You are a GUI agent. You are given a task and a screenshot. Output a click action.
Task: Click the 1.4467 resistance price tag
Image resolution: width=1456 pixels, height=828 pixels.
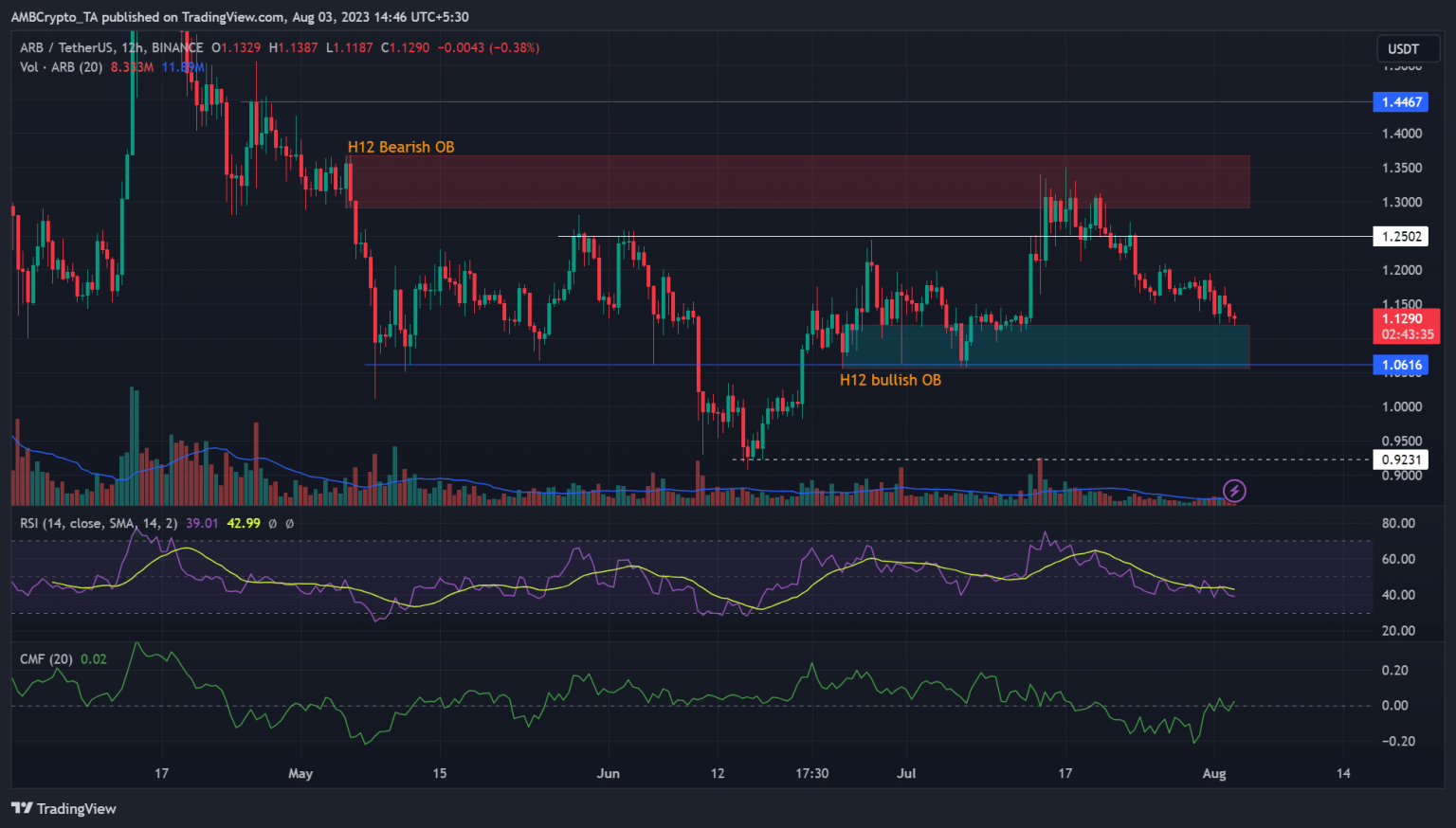(x=1401, y=101)
